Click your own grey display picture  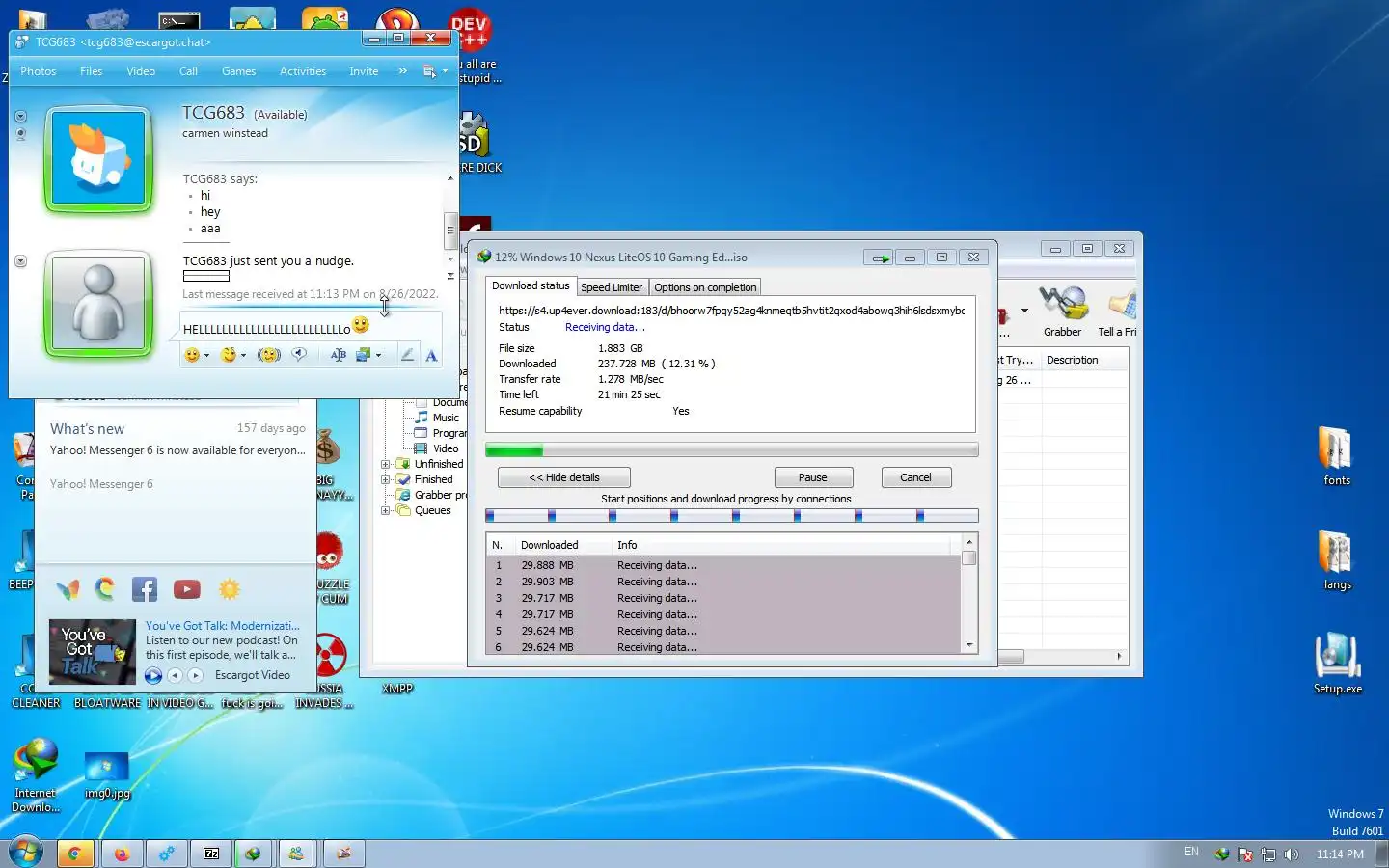[98, 304]
